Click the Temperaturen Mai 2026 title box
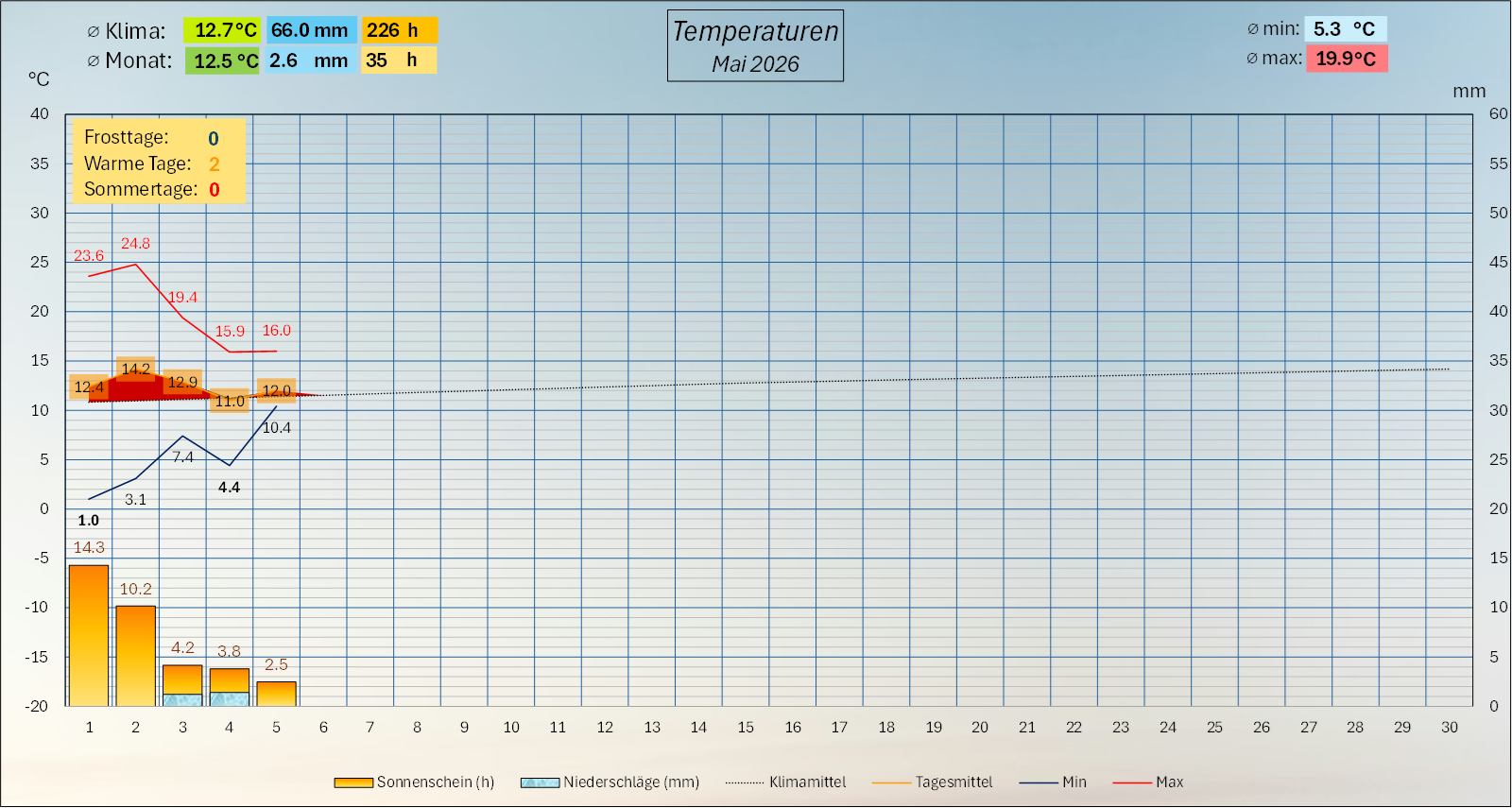Image resolution: width=1512 pixels, height=808 pixels. point(755,45)
